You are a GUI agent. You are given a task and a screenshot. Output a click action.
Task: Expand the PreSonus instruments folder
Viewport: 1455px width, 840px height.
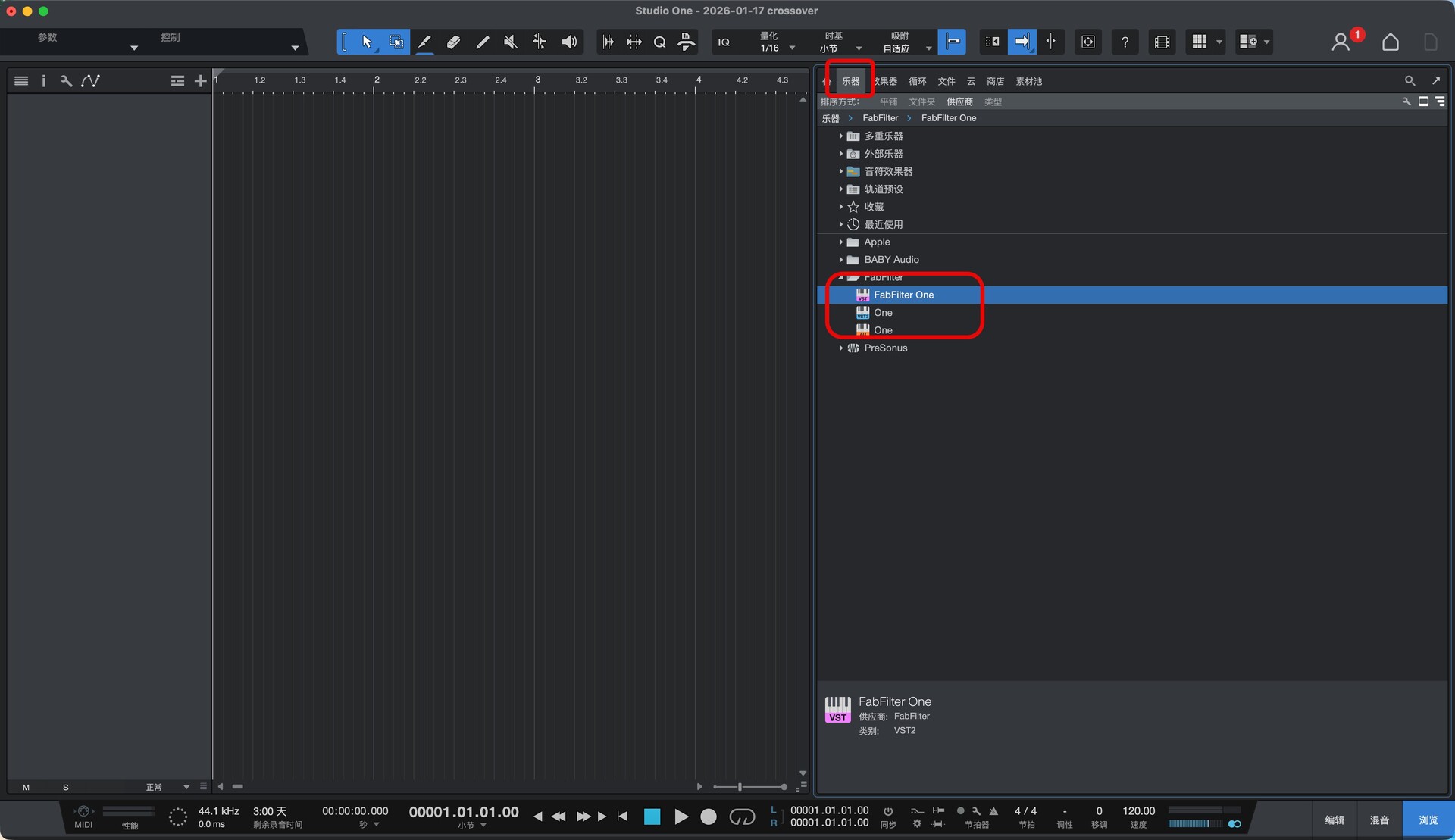click(841, 348)
